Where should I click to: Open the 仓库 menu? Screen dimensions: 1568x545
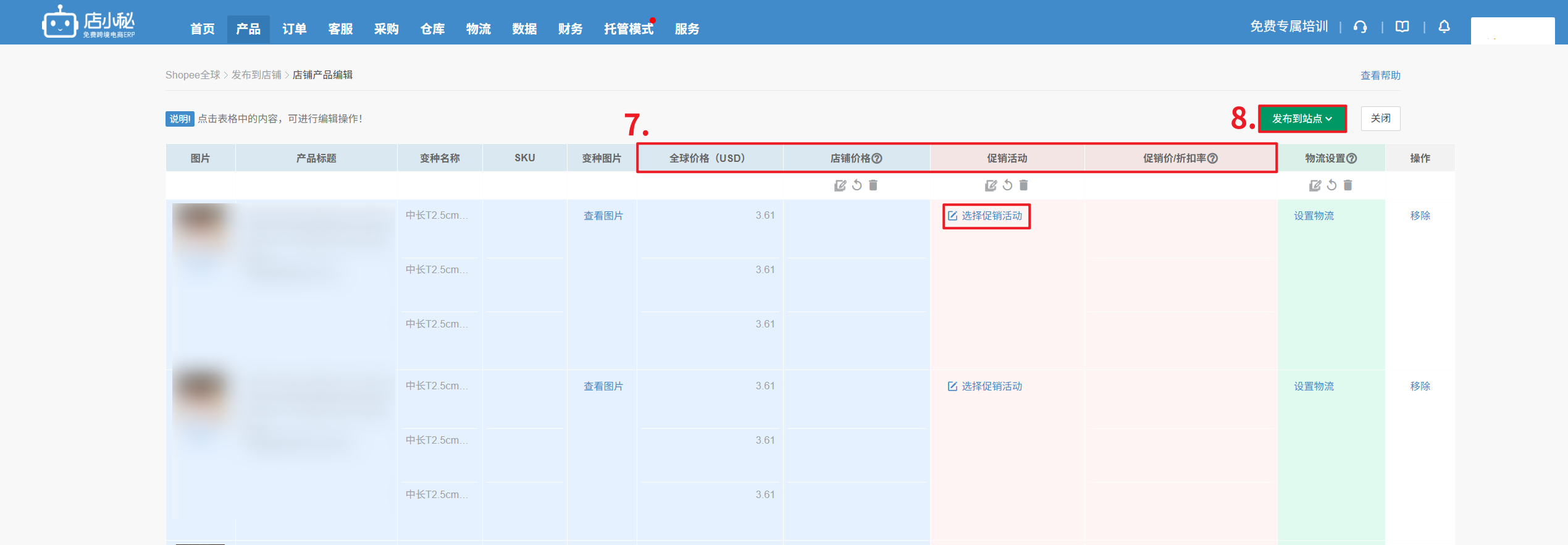(432, 29)
